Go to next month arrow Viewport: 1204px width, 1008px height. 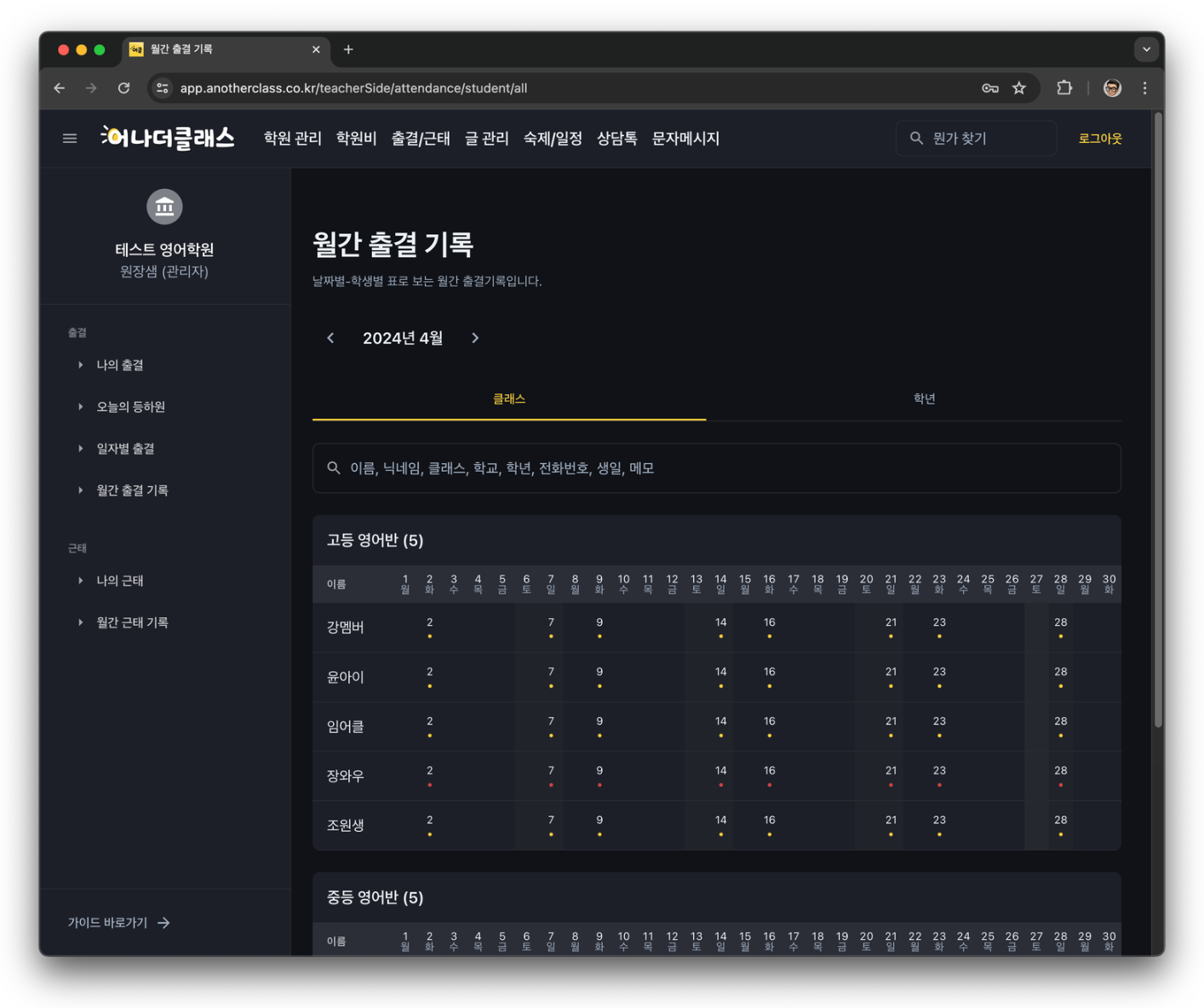[475, 338]
